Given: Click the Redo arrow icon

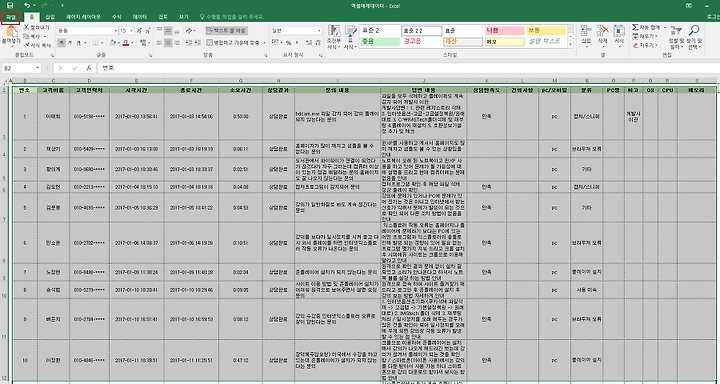Looking at the screenshot, I should [x=45, y=6].
